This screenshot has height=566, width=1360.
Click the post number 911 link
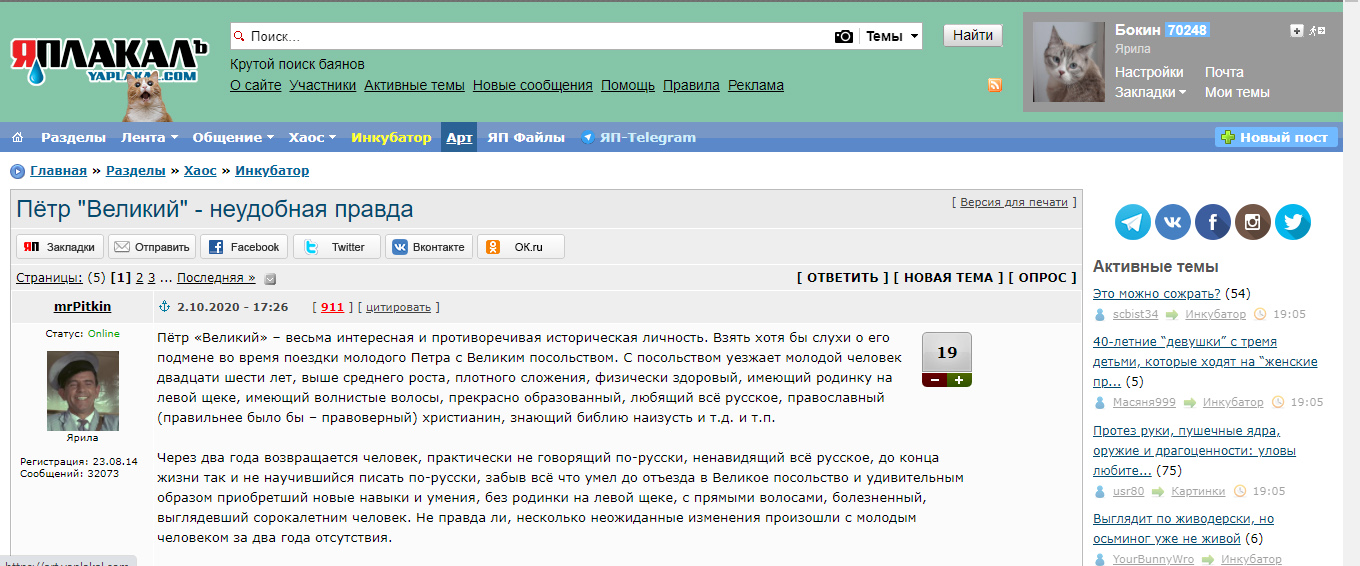[332, 307]
